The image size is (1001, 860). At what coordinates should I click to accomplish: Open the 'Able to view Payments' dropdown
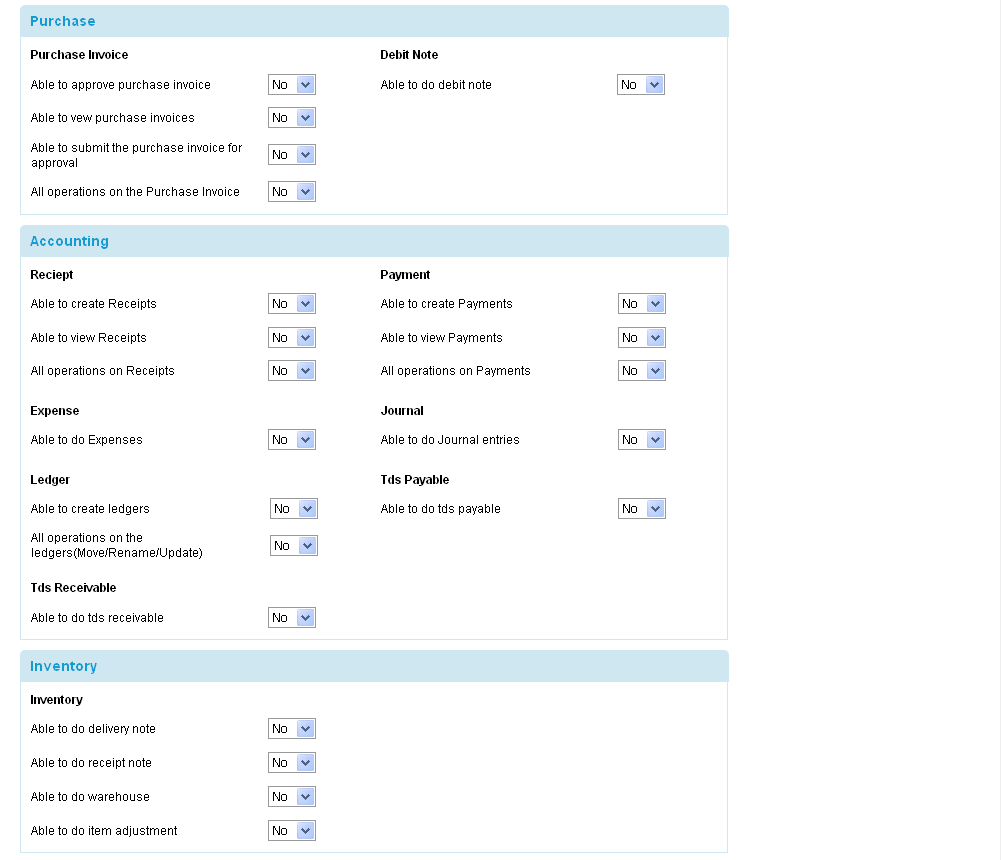[641, 337]
